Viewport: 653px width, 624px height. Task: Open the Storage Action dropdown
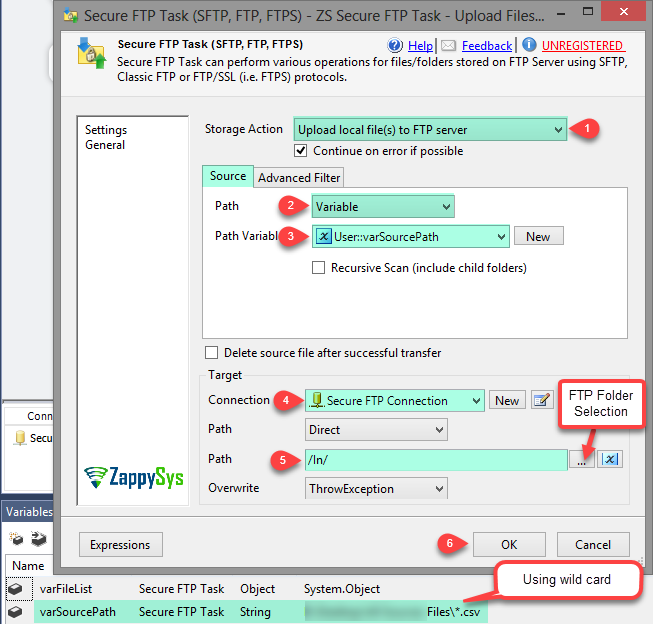[x=430, y=130]
